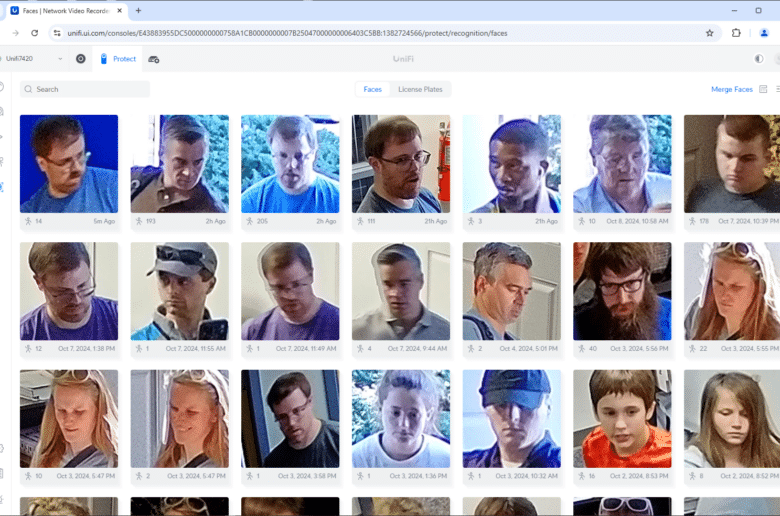The width and height of the screenshot is (780, 516).
Task: Select the Protect application tab
Action: 118,59
